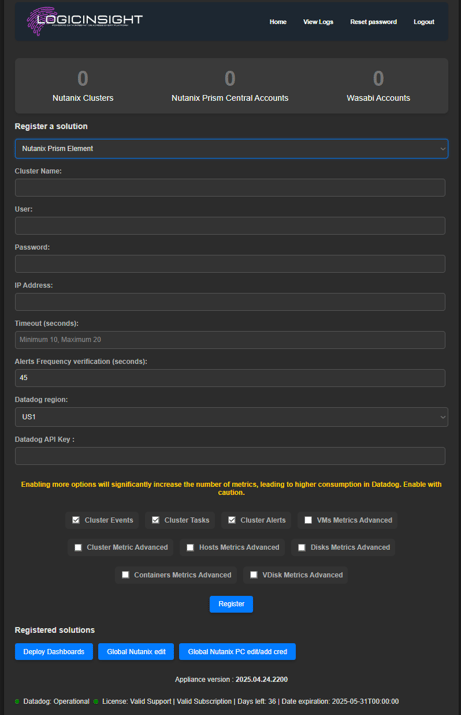This screenshot has height=715, width=461.
Task: Uncheck the Cluster Tasks checkbox
Action: pos(155,520)
